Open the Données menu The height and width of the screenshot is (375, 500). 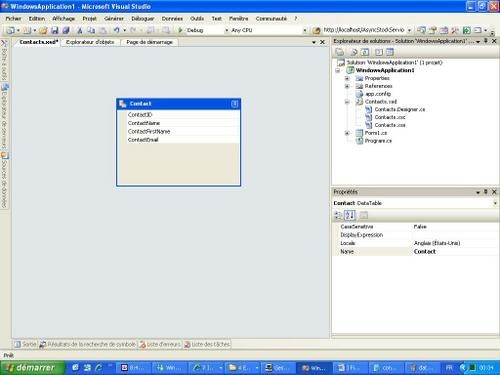[172, 19]
